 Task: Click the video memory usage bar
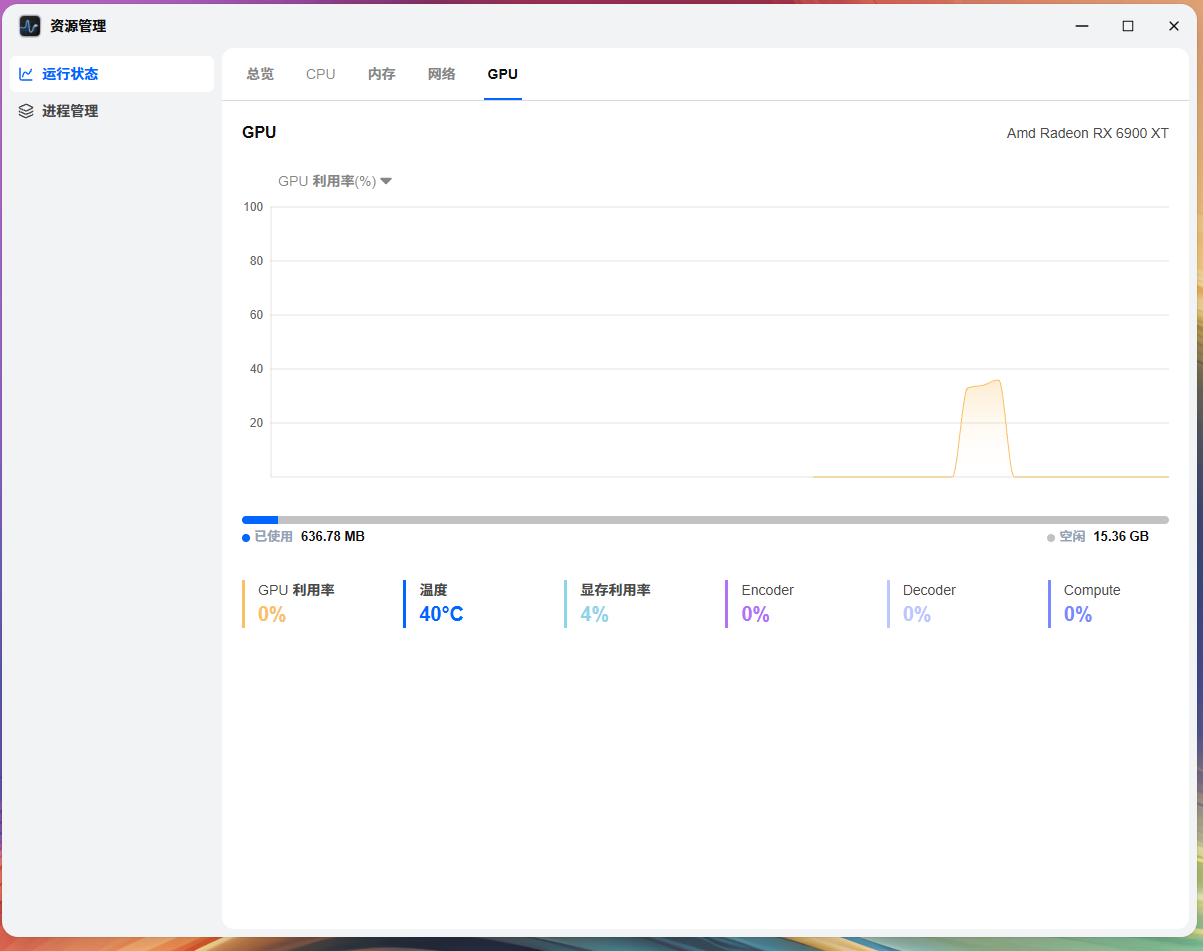705,520
